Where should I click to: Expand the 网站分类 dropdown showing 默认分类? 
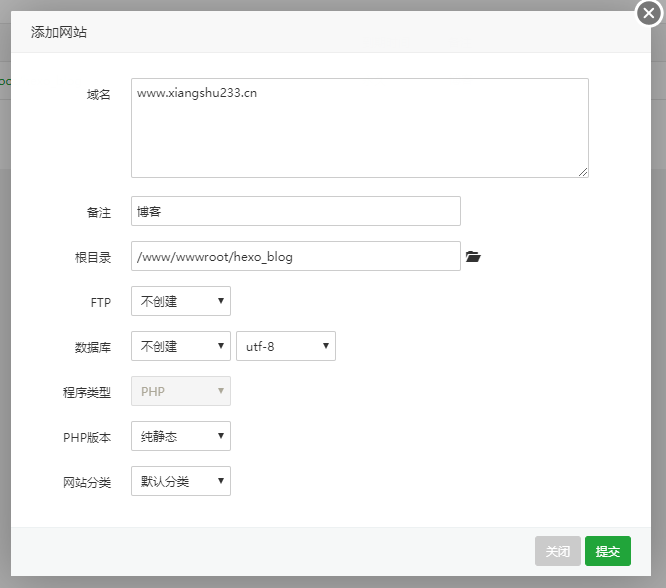click(181, 481)
